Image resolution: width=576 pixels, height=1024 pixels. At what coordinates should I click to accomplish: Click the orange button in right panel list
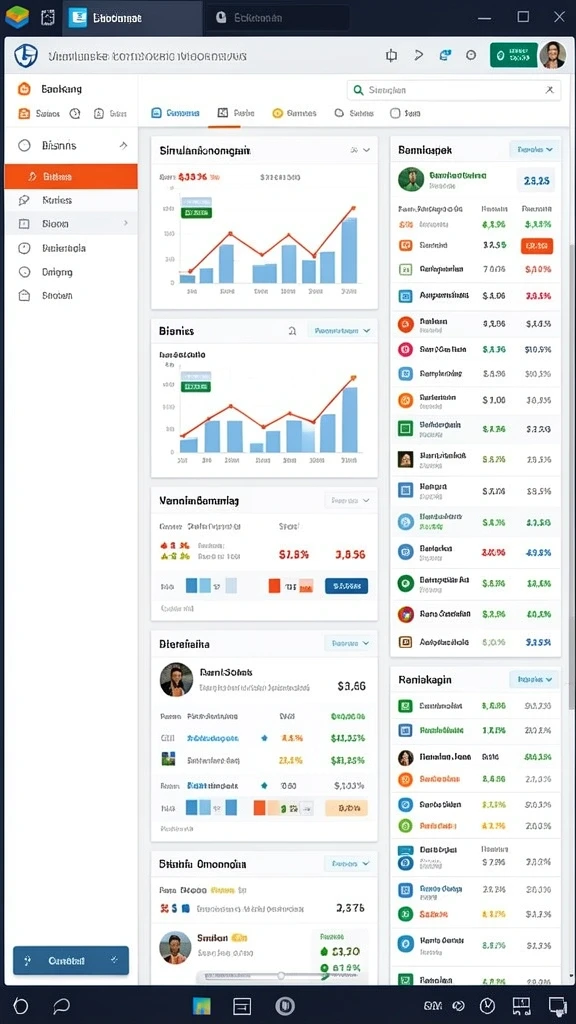[537, 246]
